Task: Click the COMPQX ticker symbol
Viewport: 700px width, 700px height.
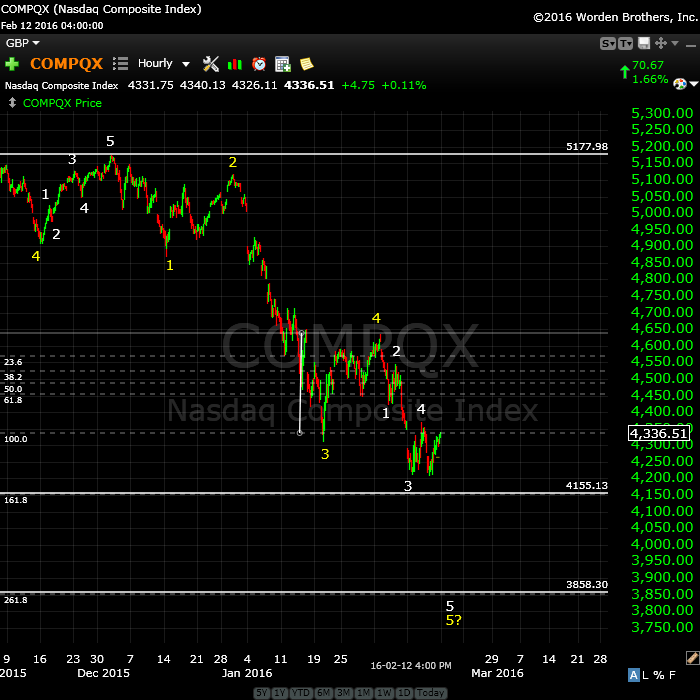Action: [67, 63]
